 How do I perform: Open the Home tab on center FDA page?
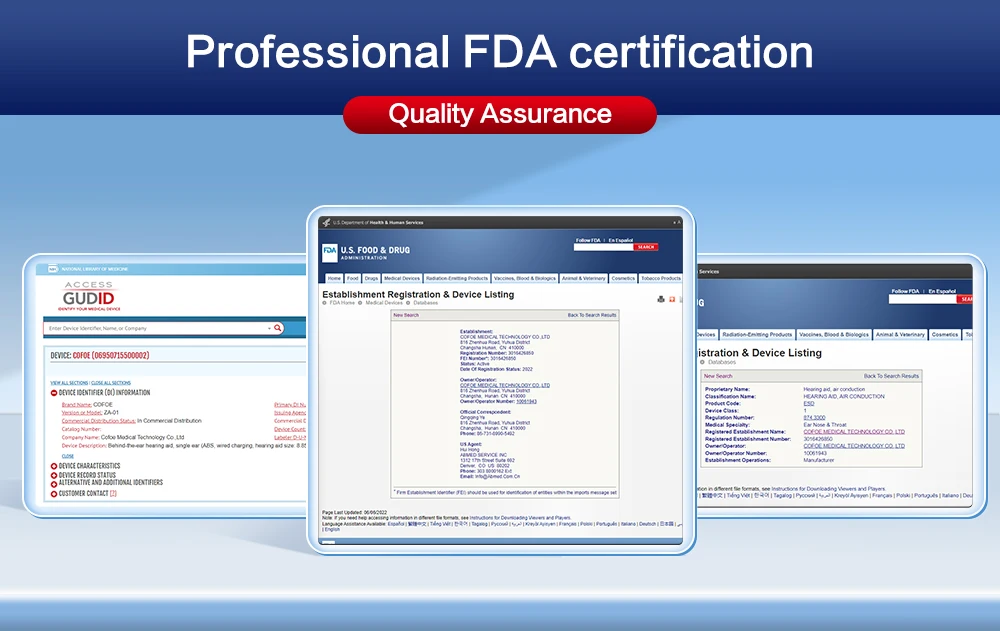334,279
